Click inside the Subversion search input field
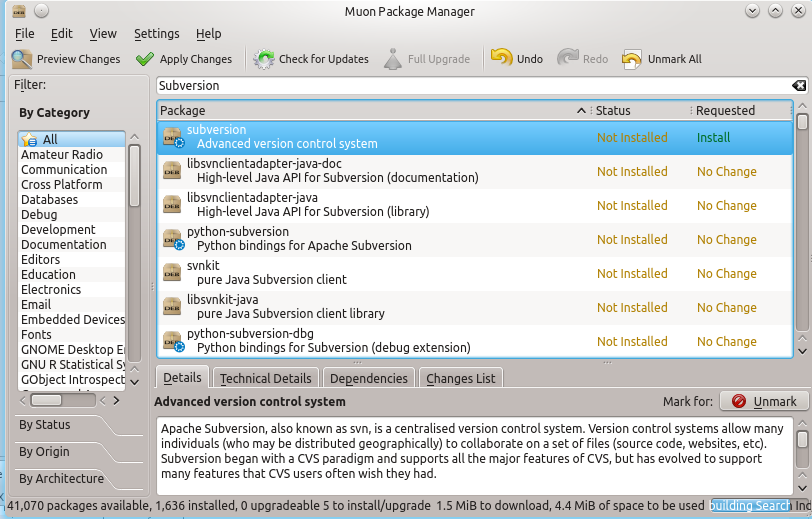Image resolution: width=812 pixels, height=519 pixels. click(470, 86)
